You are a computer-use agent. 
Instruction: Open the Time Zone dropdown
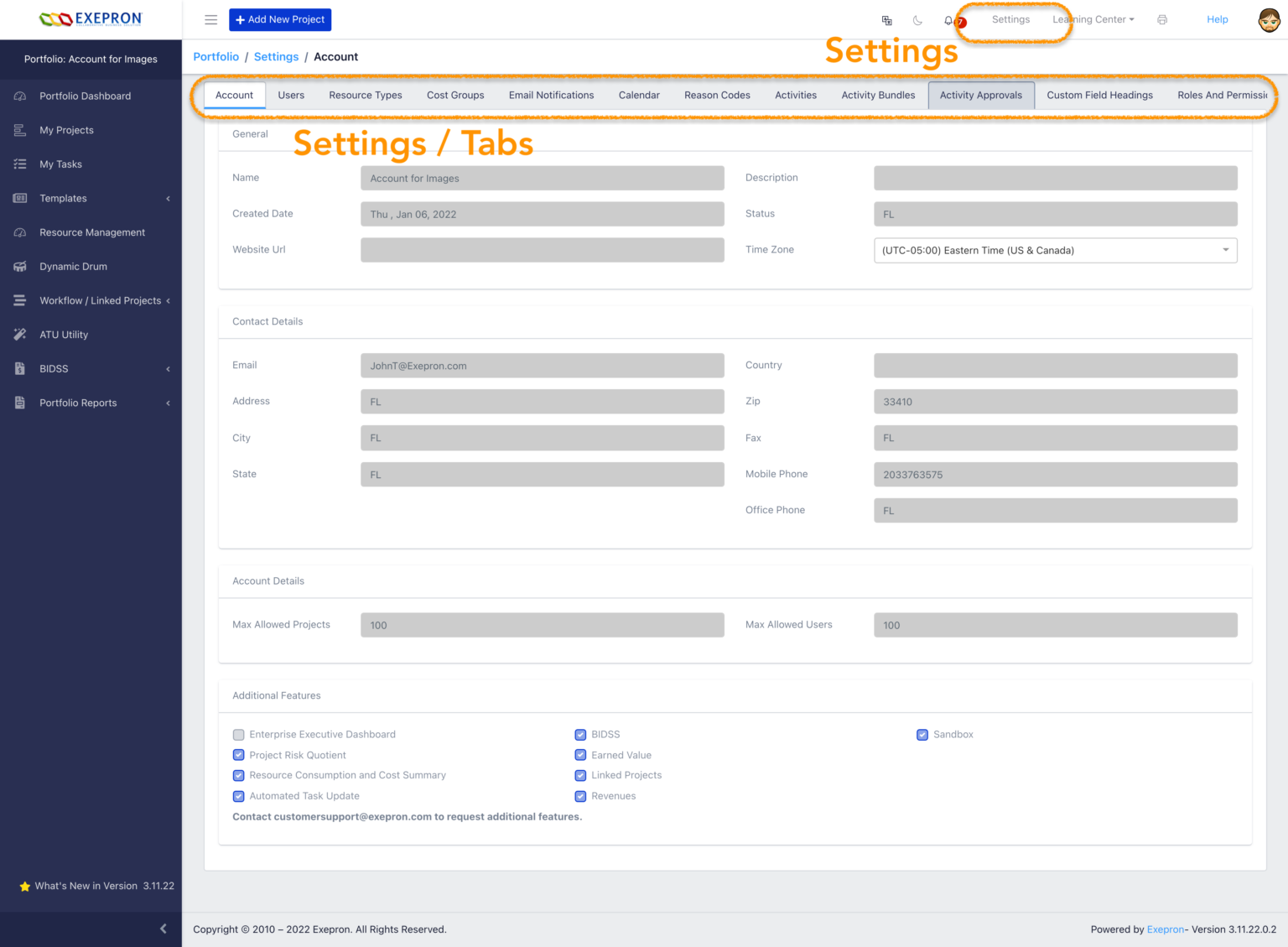pyautogui.click(x=1056, y=250)
